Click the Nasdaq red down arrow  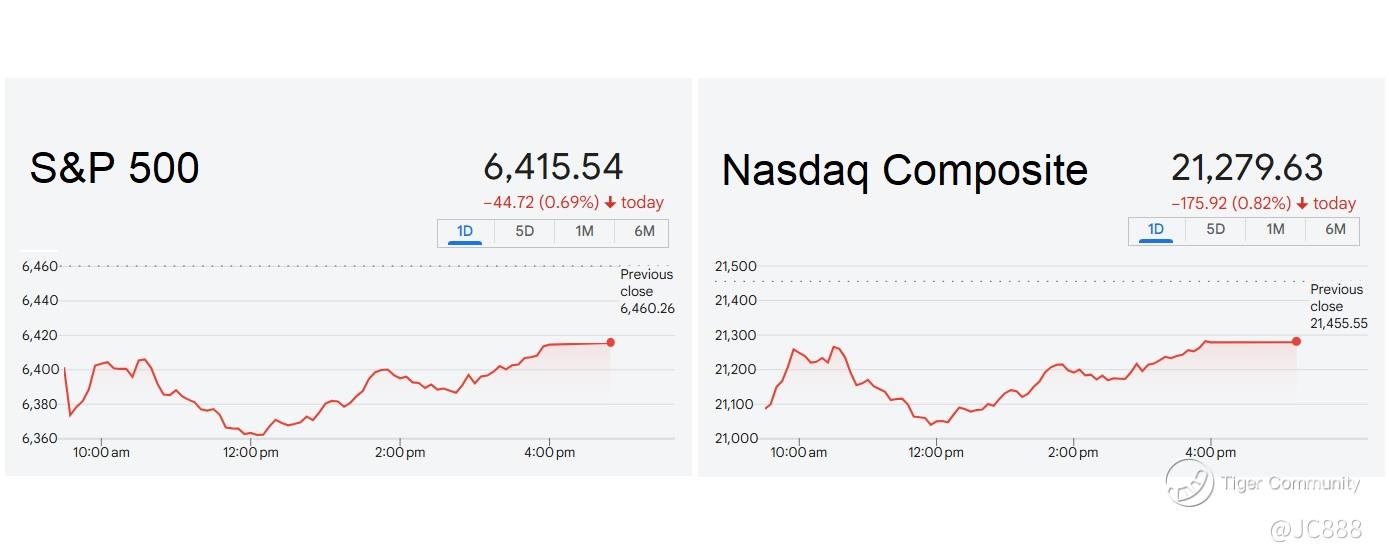pyautogui.click(x=1302, y=204)
